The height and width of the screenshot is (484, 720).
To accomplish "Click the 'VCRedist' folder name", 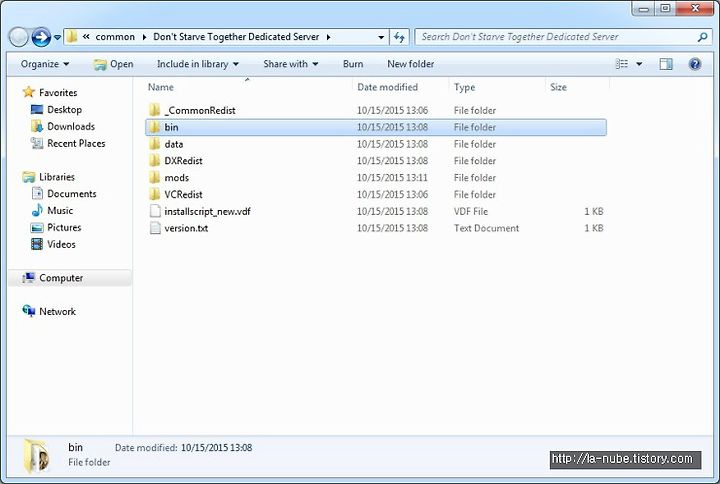I will pyautogui.click(x=183, y=195).
